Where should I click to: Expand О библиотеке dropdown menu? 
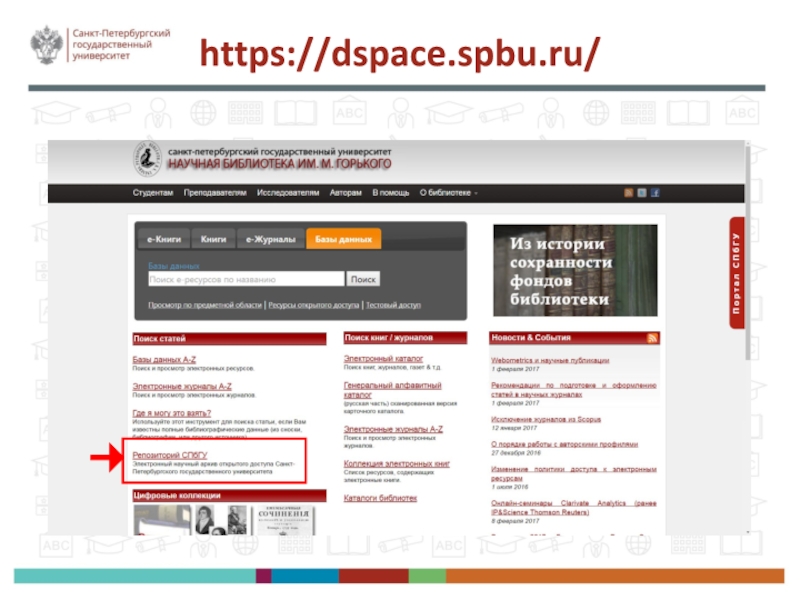click(x=448, y=193)
